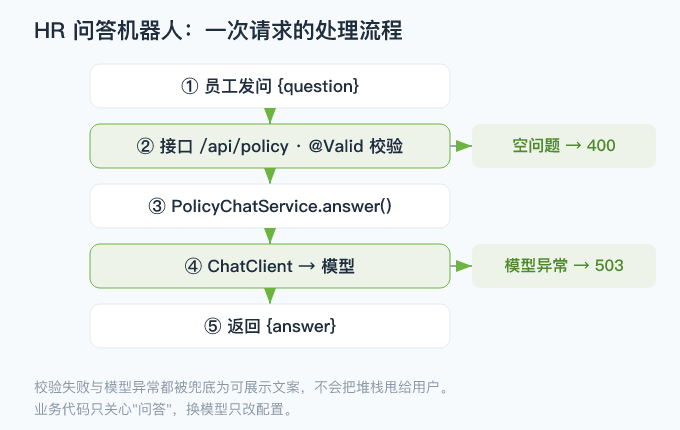Click the circled number ① icon
The image size is (680, 430).
pos(190,86)
